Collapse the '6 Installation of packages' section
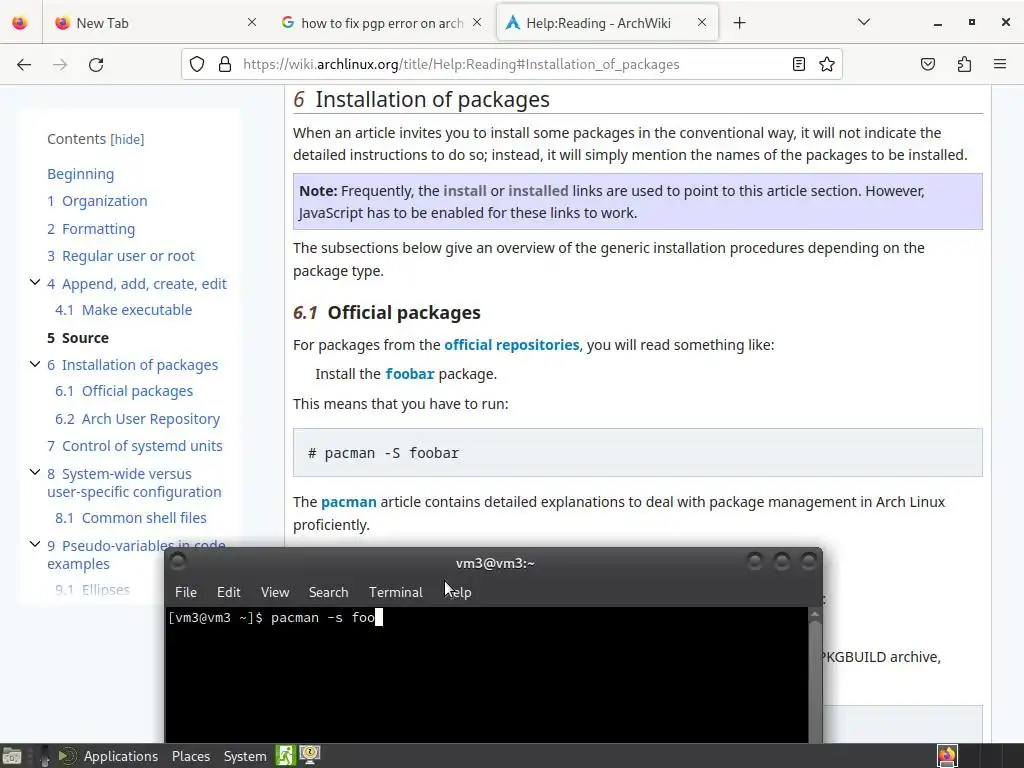Image resolution: width=1024 pixels, height=768 pixels. 35,364
